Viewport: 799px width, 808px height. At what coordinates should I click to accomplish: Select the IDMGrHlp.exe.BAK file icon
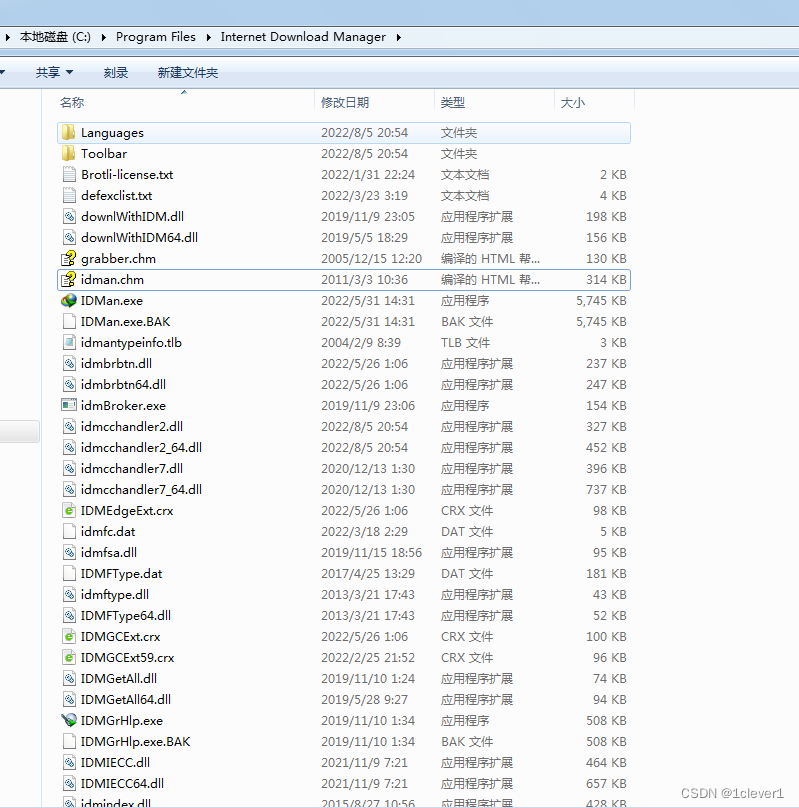[69, 742]
